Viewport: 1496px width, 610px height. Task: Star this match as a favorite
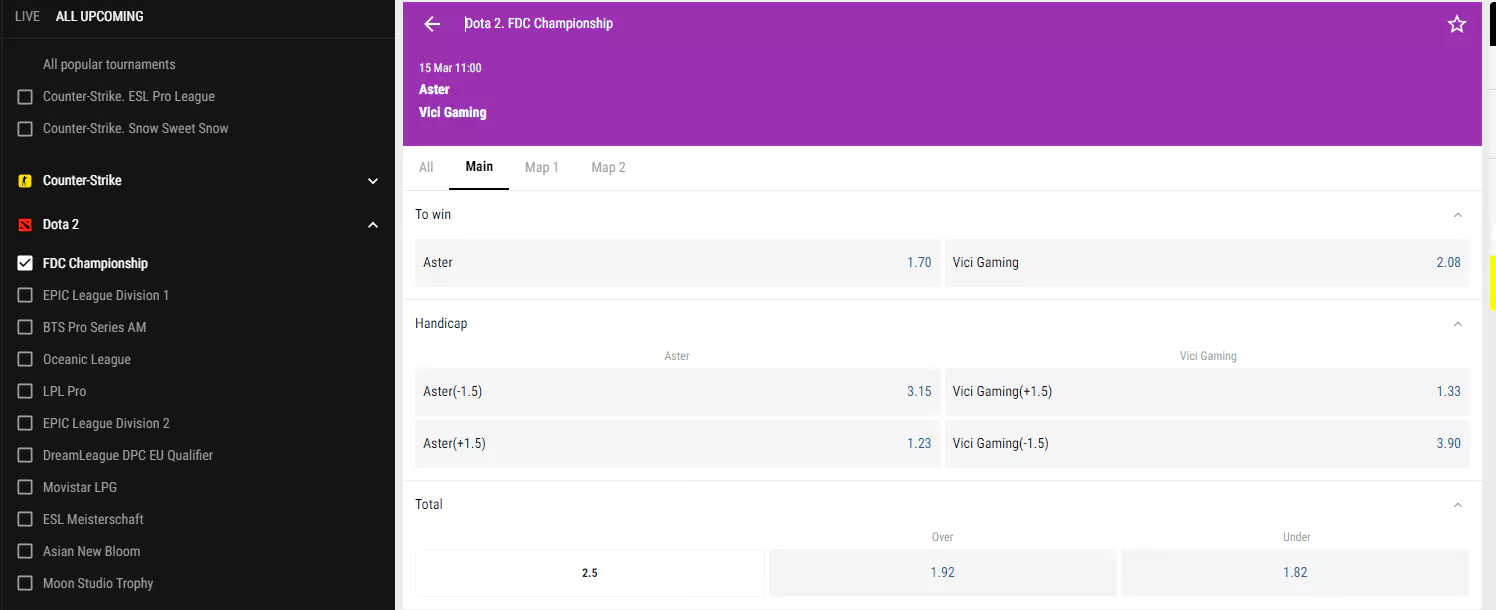tap(1456, 24)
